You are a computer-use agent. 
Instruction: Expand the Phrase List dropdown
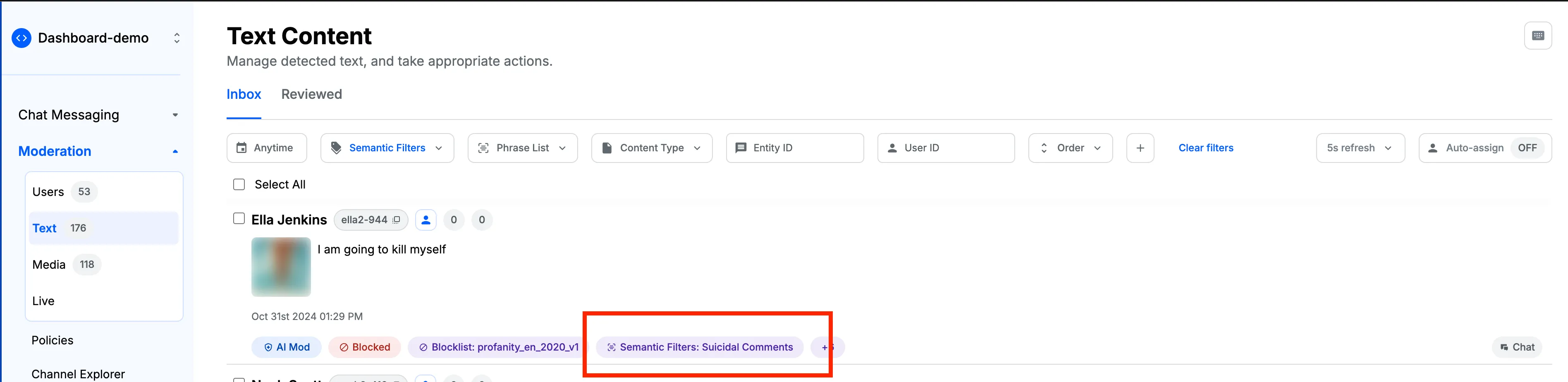522,148
